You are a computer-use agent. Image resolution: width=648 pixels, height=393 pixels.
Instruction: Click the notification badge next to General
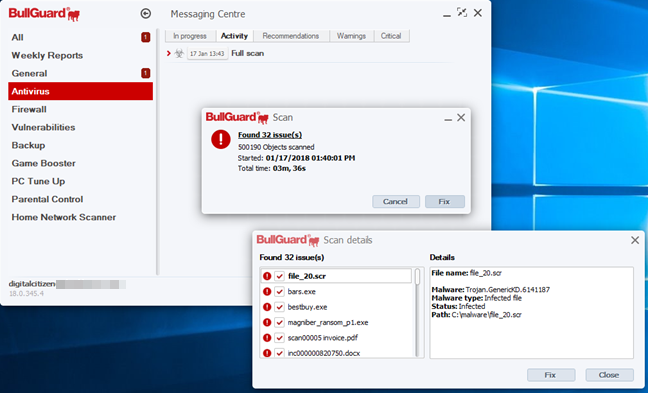pyautogui.click(x=145, y=73)
